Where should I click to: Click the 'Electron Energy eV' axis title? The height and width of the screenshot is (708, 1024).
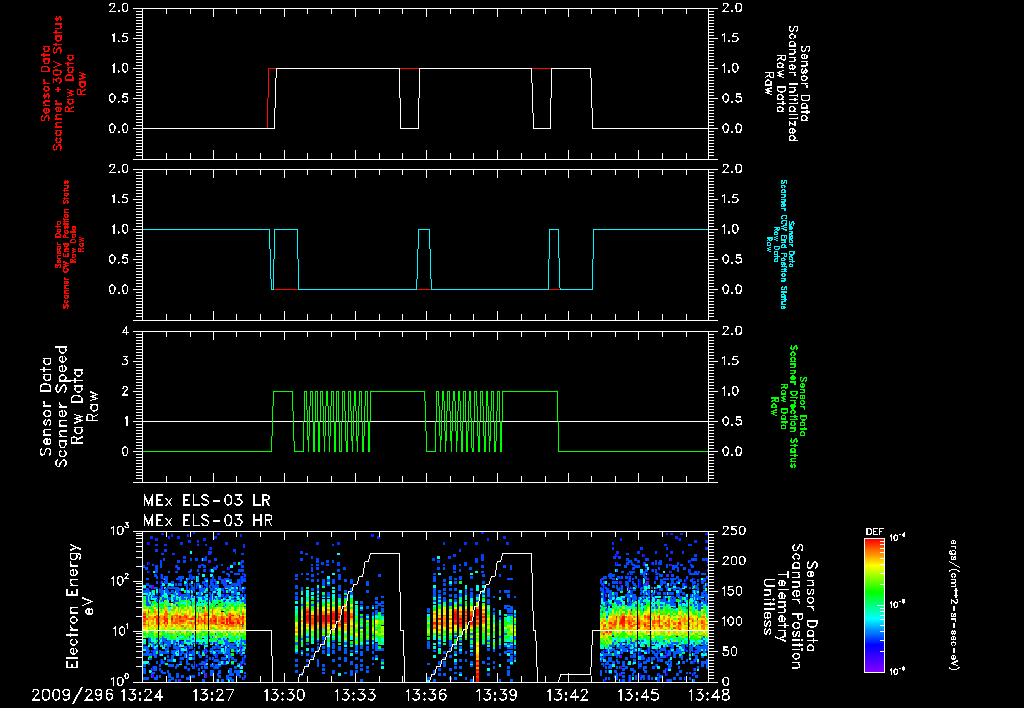coord(80,606)
